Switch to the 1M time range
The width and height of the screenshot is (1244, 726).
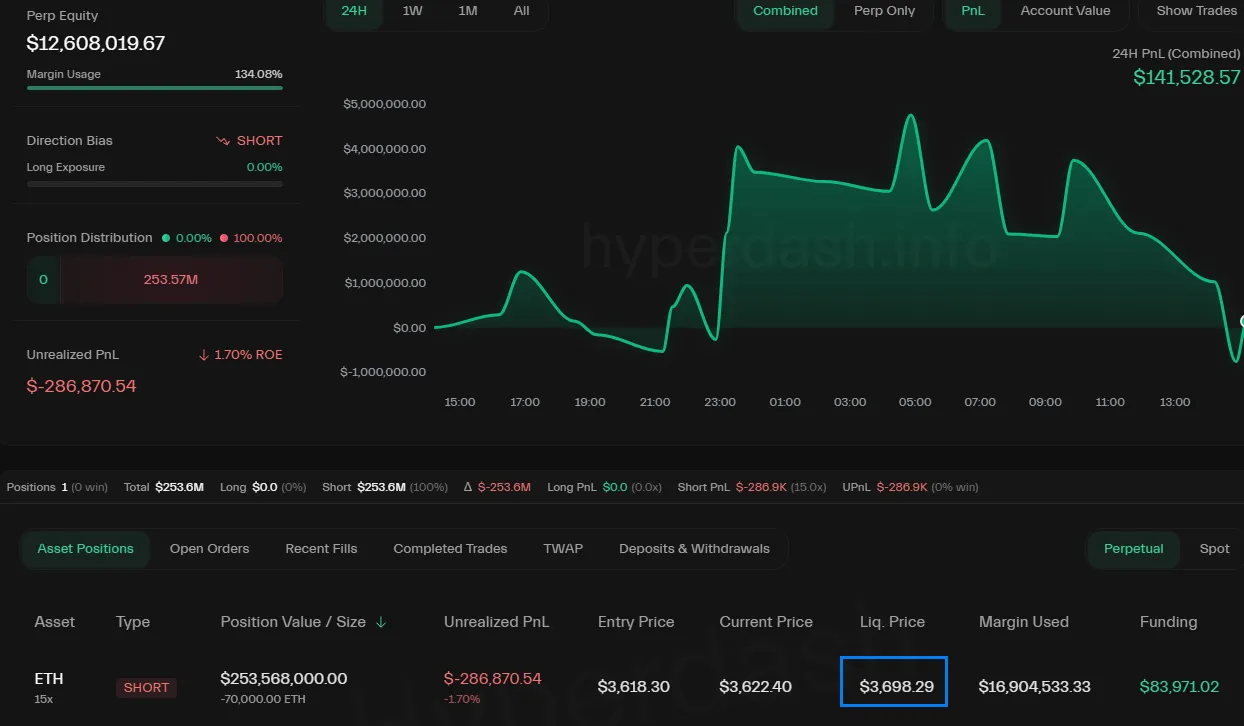click(467, 11)
